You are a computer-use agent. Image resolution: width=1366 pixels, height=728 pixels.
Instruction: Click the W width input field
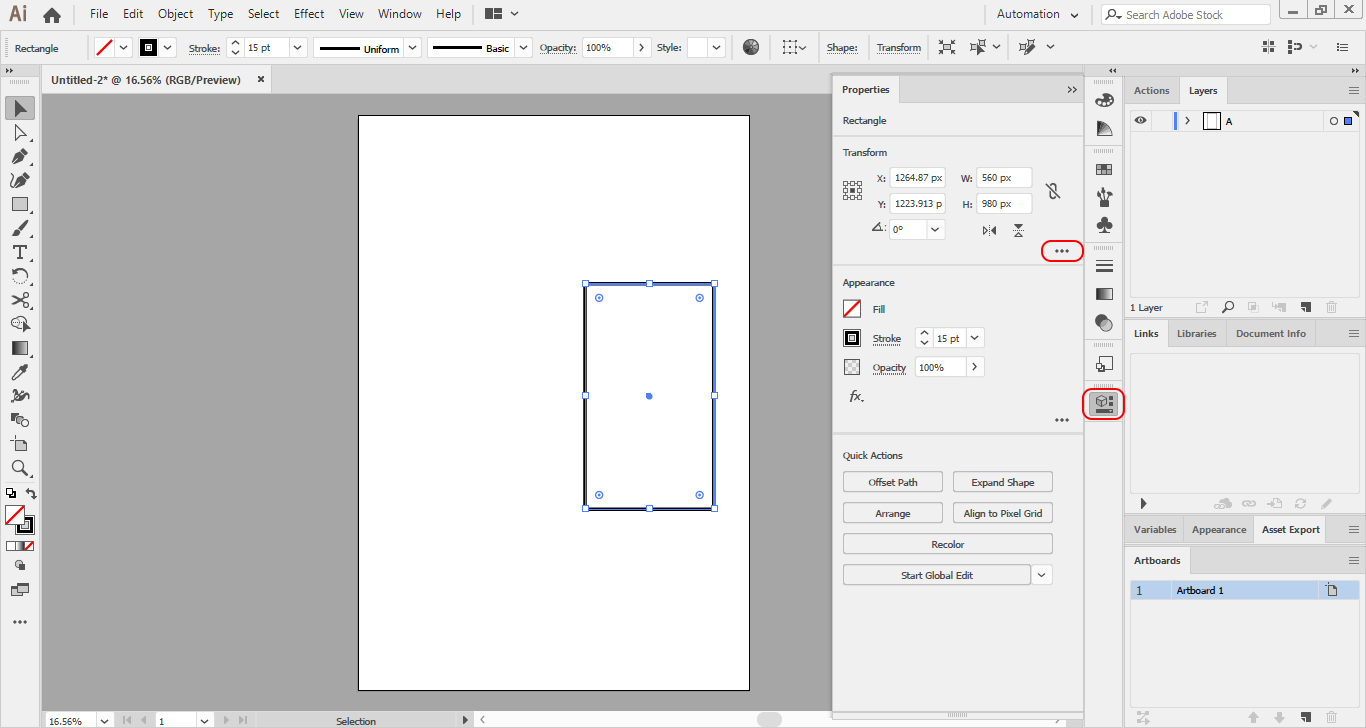click(x=1004, y=178)
